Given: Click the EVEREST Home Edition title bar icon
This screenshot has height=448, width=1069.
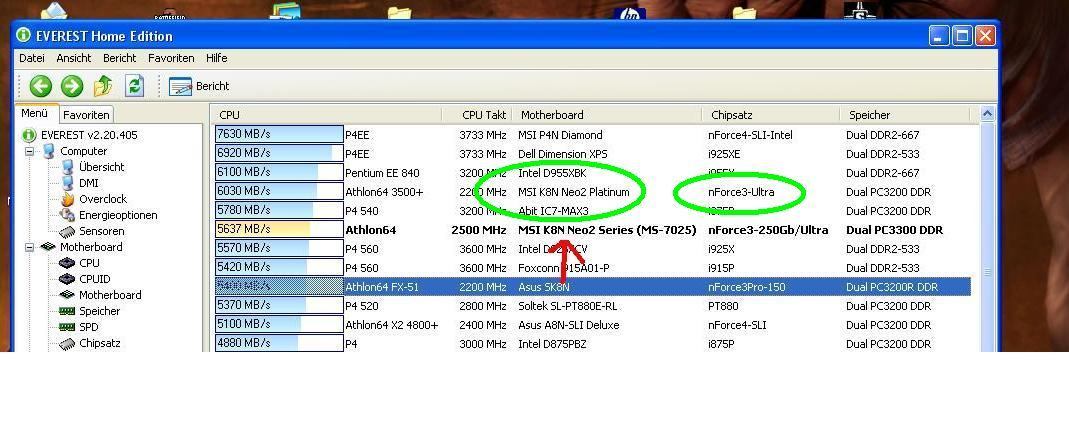Looking at the screenshot, I should 24,35.
